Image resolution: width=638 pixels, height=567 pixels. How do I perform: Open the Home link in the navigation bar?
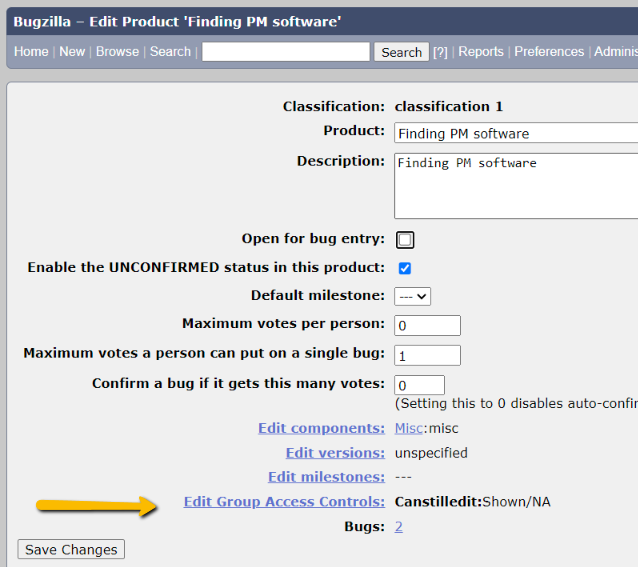[31, 52]
